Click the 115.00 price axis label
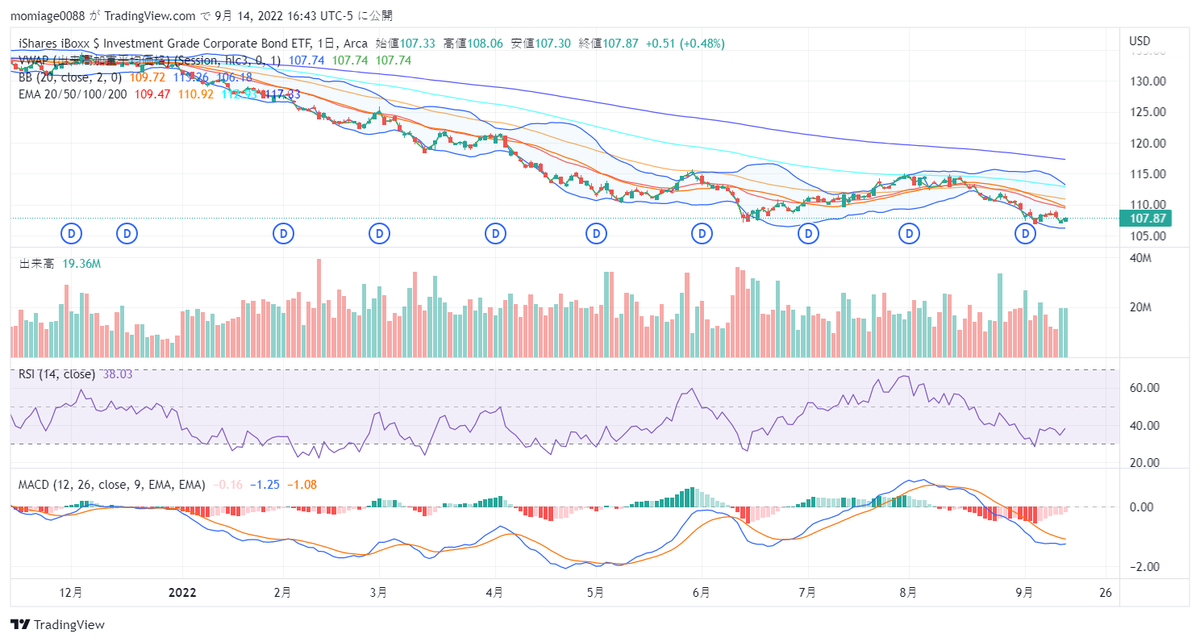Viewport: 1200px width, 642px height. (1148, 174)
